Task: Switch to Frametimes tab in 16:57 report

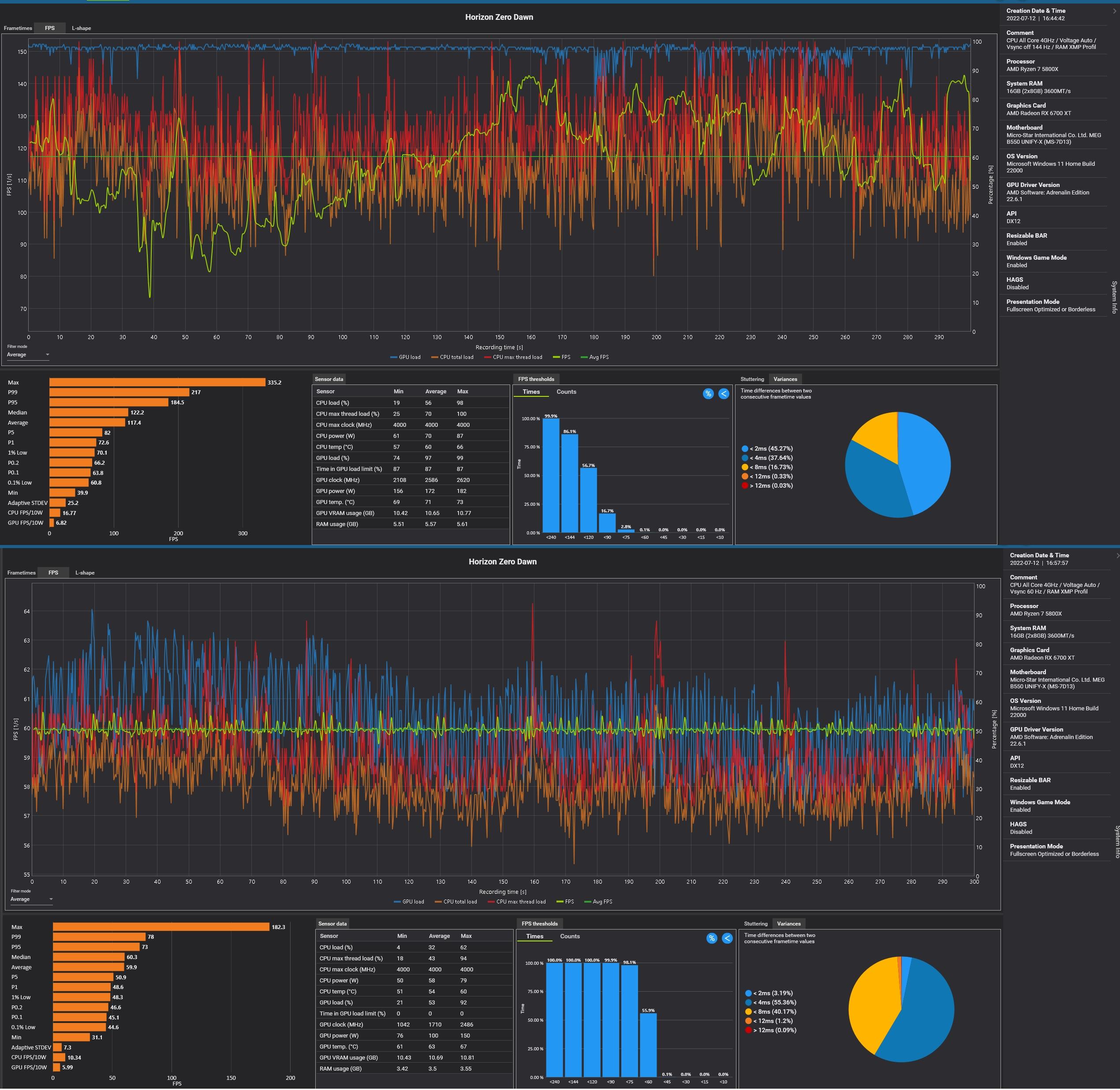Action: click(x=21, y=572)
